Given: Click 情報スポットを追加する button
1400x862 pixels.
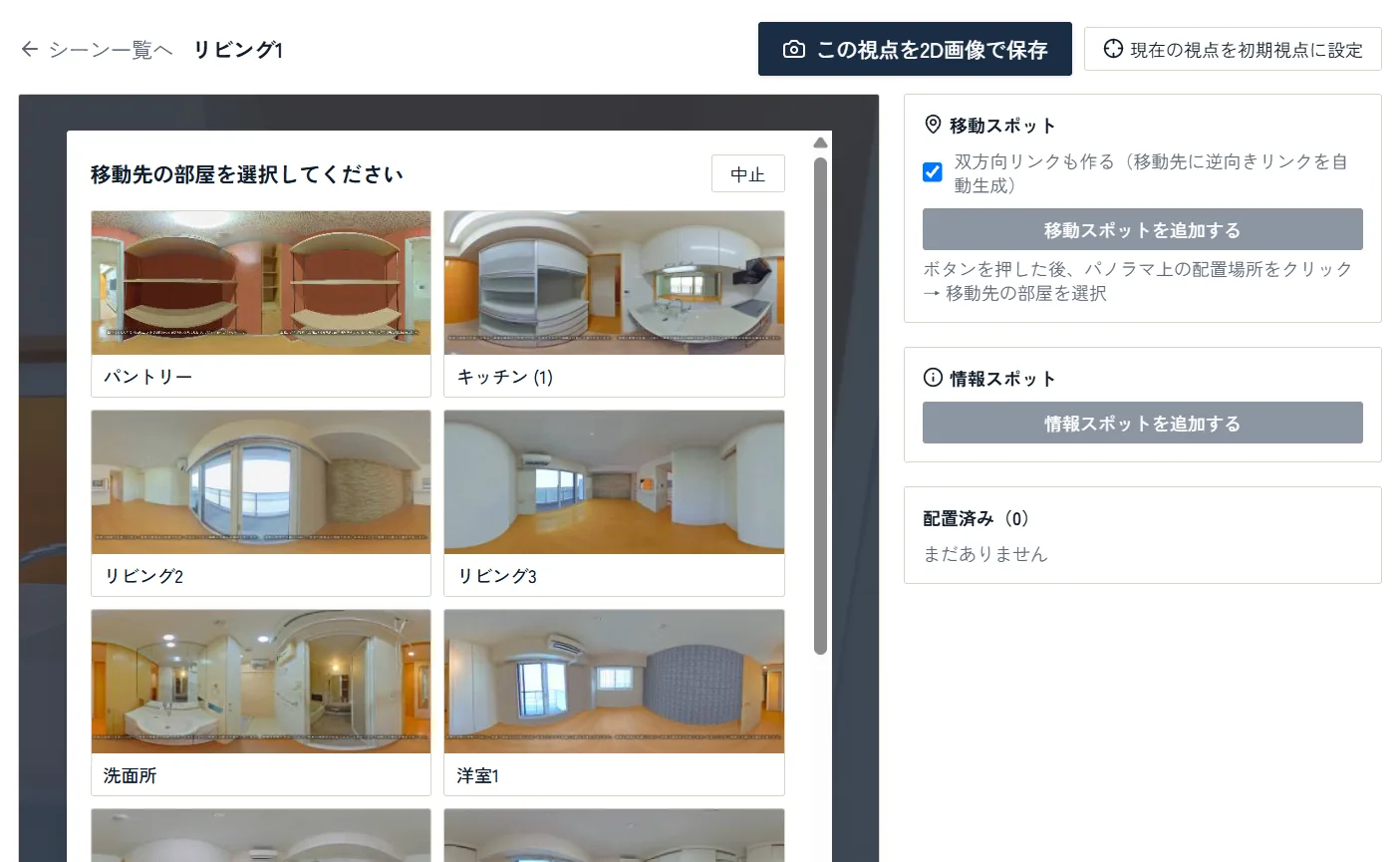Looking at the screenshot, I should pos(1142,423).
